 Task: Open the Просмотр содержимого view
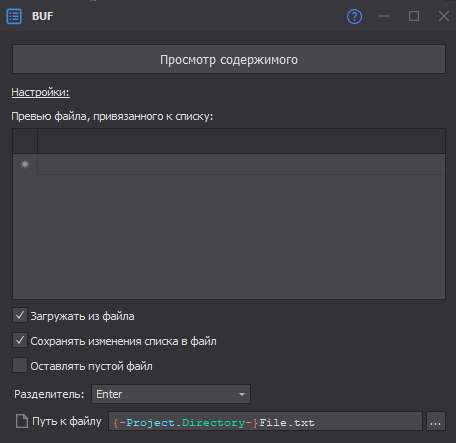point(229,59)
